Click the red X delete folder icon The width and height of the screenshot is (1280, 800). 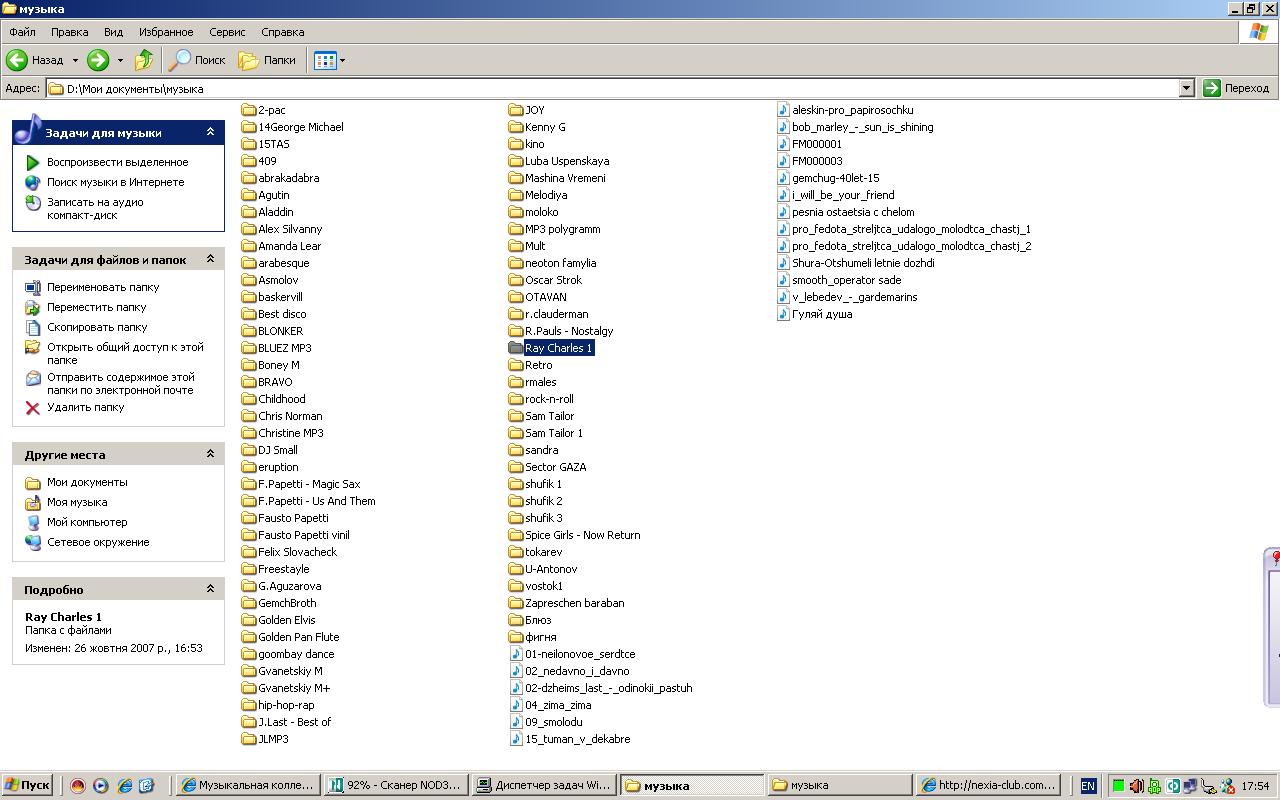33,408
